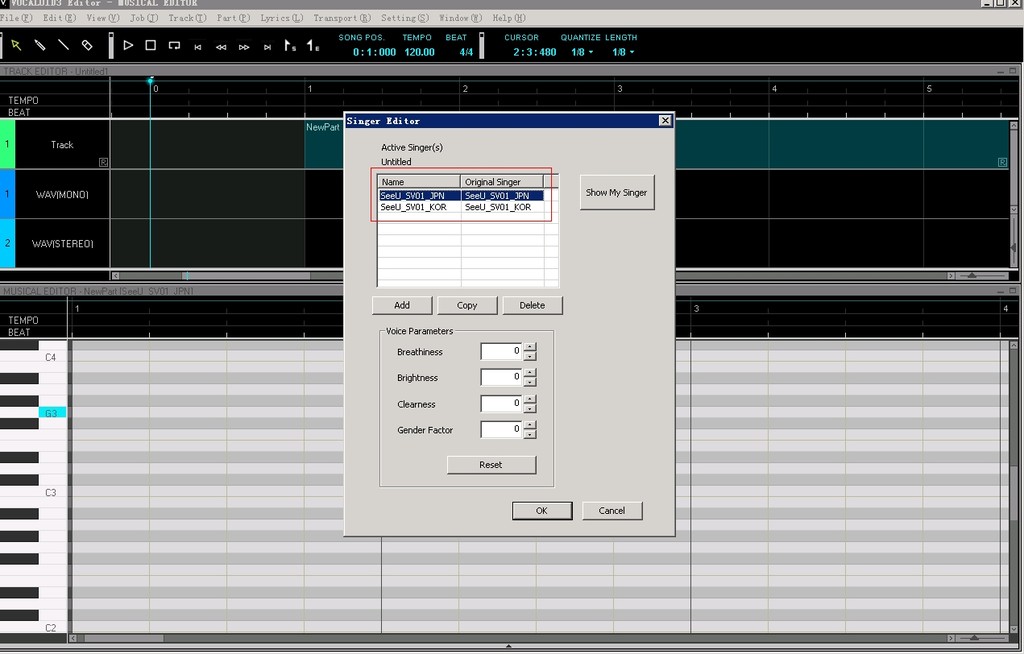Click the Gender Factor value field

[501, 429]
